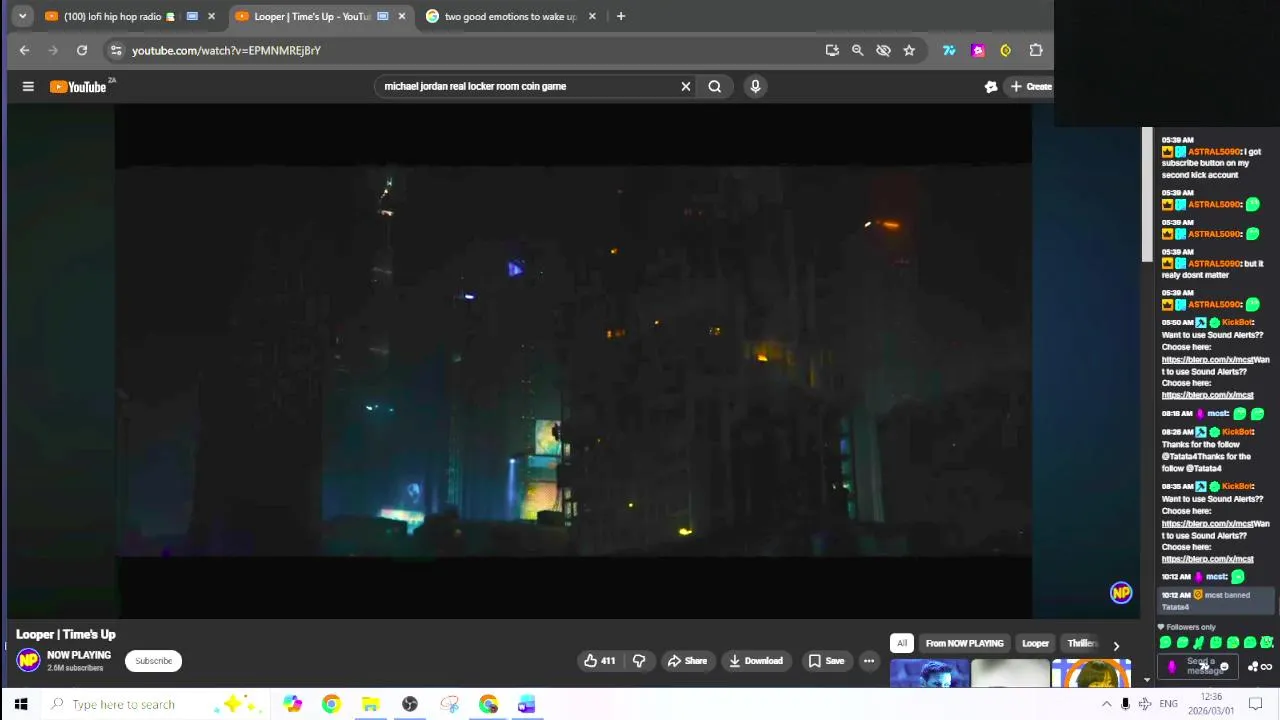The width and height of the screenshot is (1280, 720).
Task: Show next filter chips with arrow
Action: (1116, 645)
